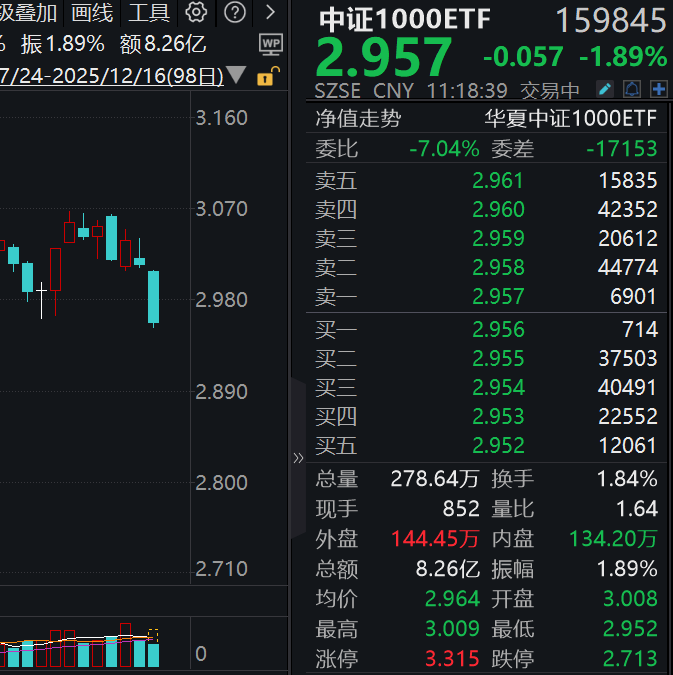Image resolution: width=673 pixels, height=675 pixels.
Task: Click the pencil note icon beside 交易中
Action: pyautogui.click(x=604, y=89)
